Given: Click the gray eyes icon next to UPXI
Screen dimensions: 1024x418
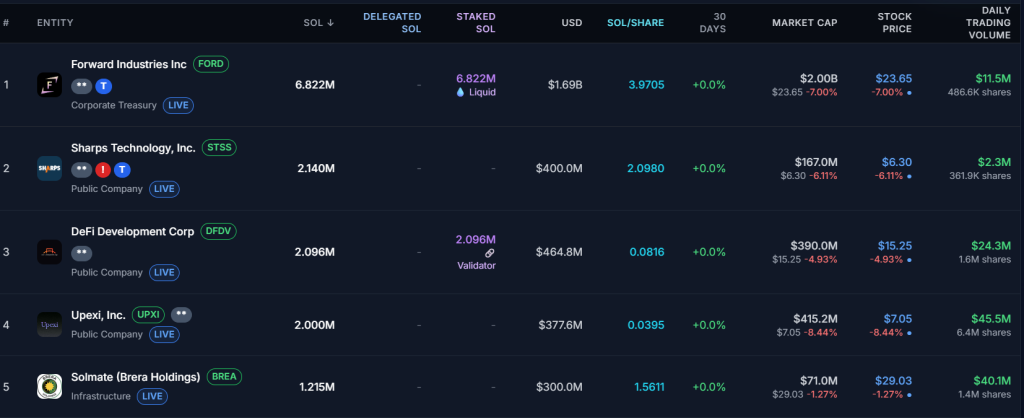Looking at the screenshot, I should [181, 315].
